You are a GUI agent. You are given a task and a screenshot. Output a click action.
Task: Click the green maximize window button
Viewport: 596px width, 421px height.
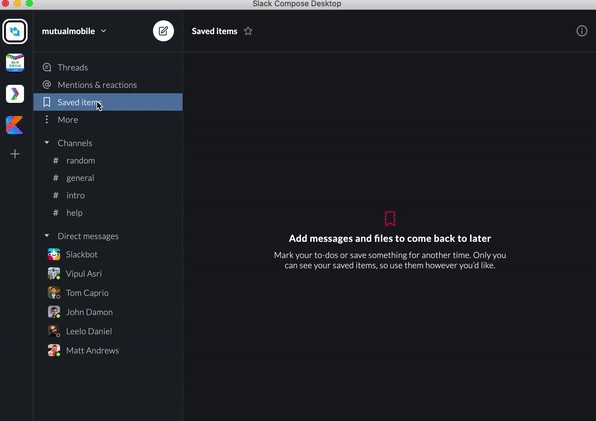click(30, 3)
